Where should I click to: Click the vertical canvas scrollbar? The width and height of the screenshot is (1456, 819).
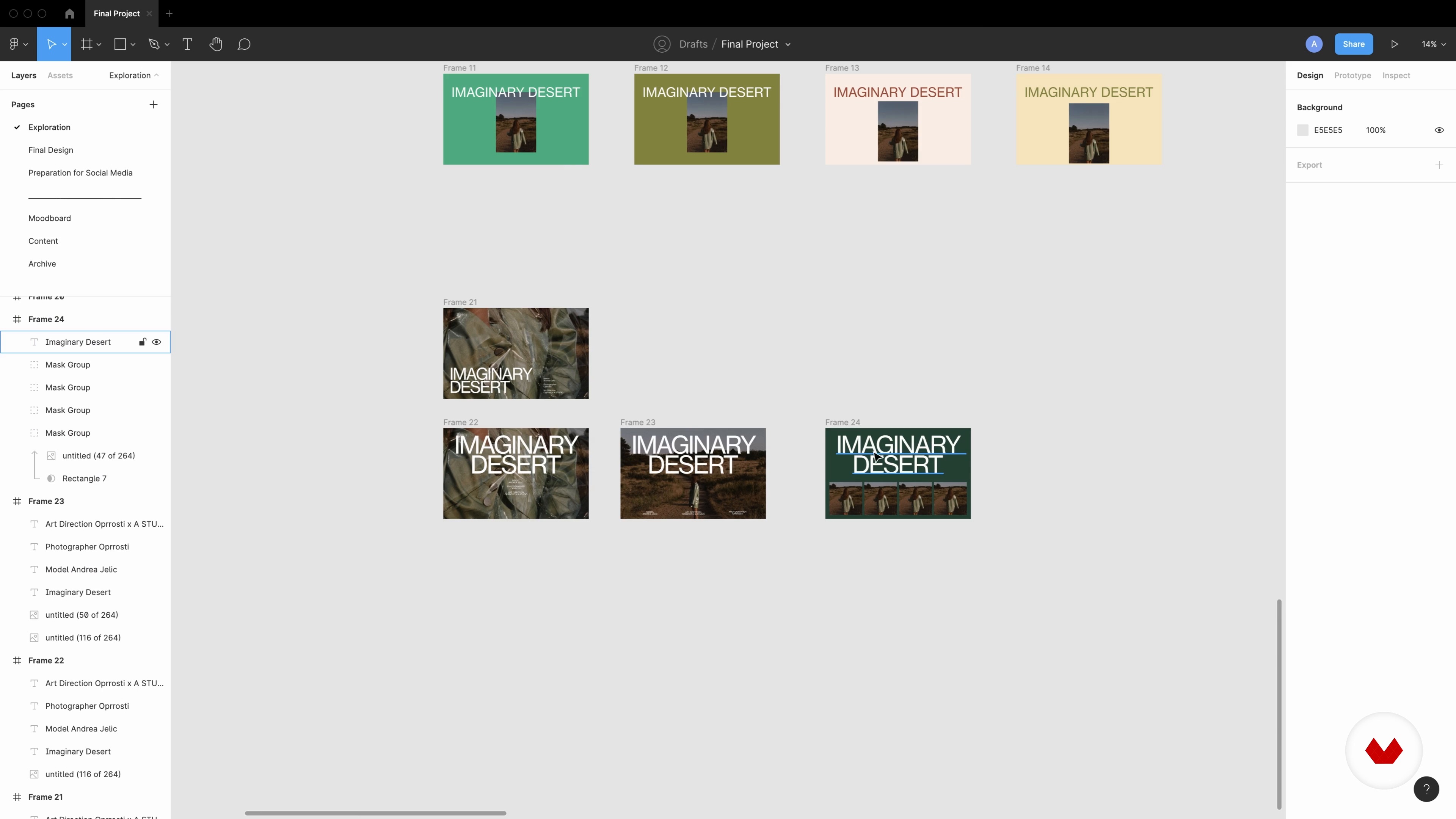pyautogui.click(x=1279, y=704)
